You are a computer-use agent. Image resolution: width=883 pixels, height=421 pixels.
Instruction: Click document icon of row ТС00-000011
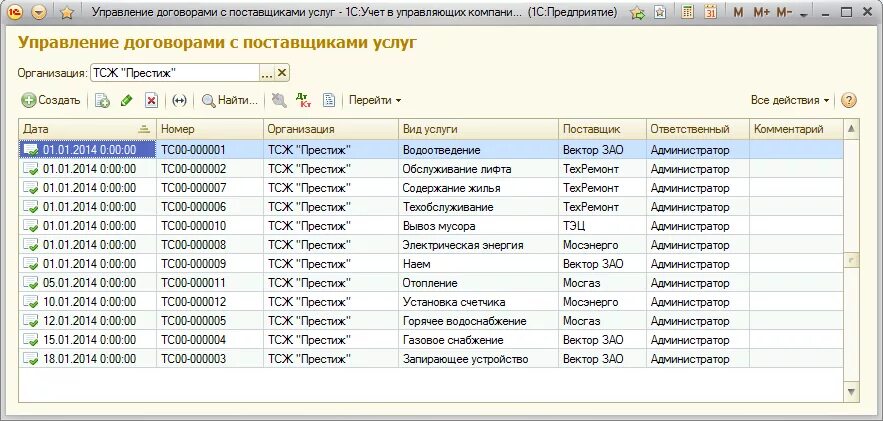(30, 283)
